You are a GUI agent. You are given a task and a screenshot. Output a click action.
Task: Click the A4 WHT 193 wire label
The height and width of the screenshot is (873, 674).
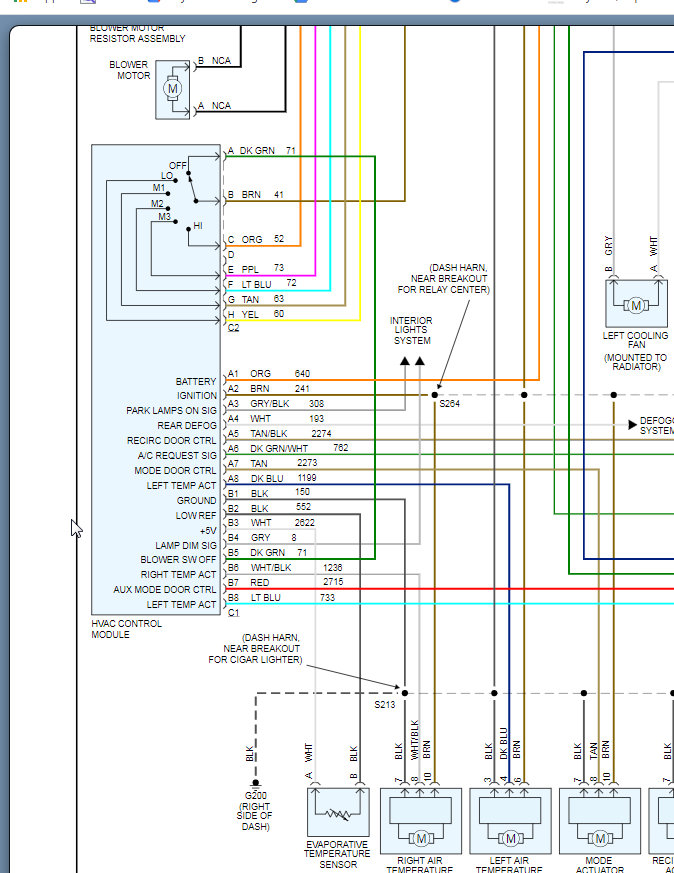point(275,419)
